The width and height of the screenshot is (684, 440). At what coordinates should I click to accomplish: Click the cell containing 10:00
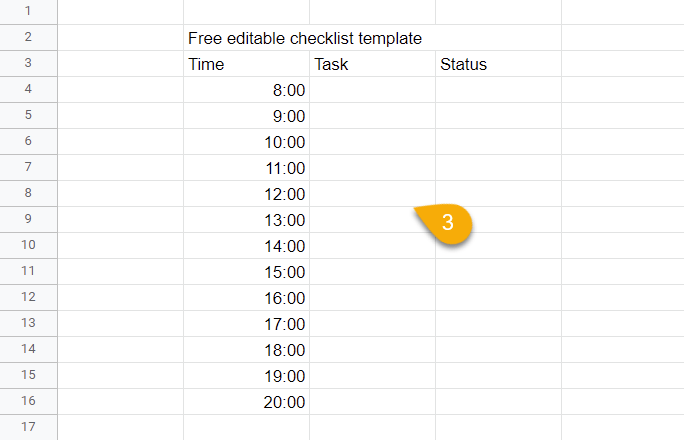tap(246, 142)
